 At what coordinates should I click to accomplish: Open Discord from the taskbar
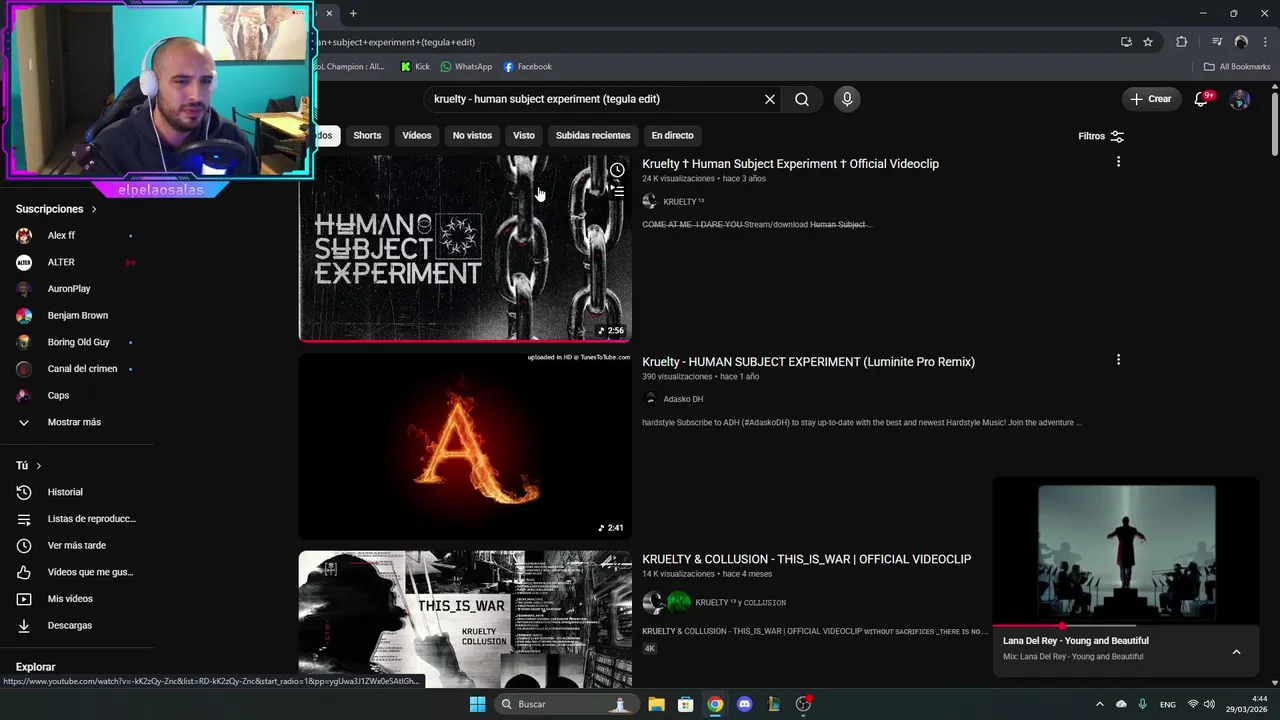point(744,704)
